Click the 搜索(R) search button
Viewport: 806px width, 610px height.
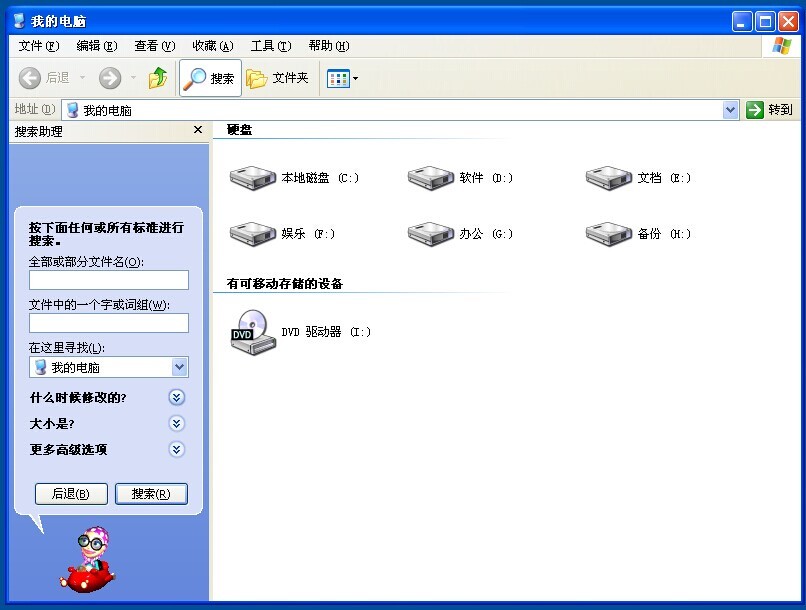tap(151, 494)
